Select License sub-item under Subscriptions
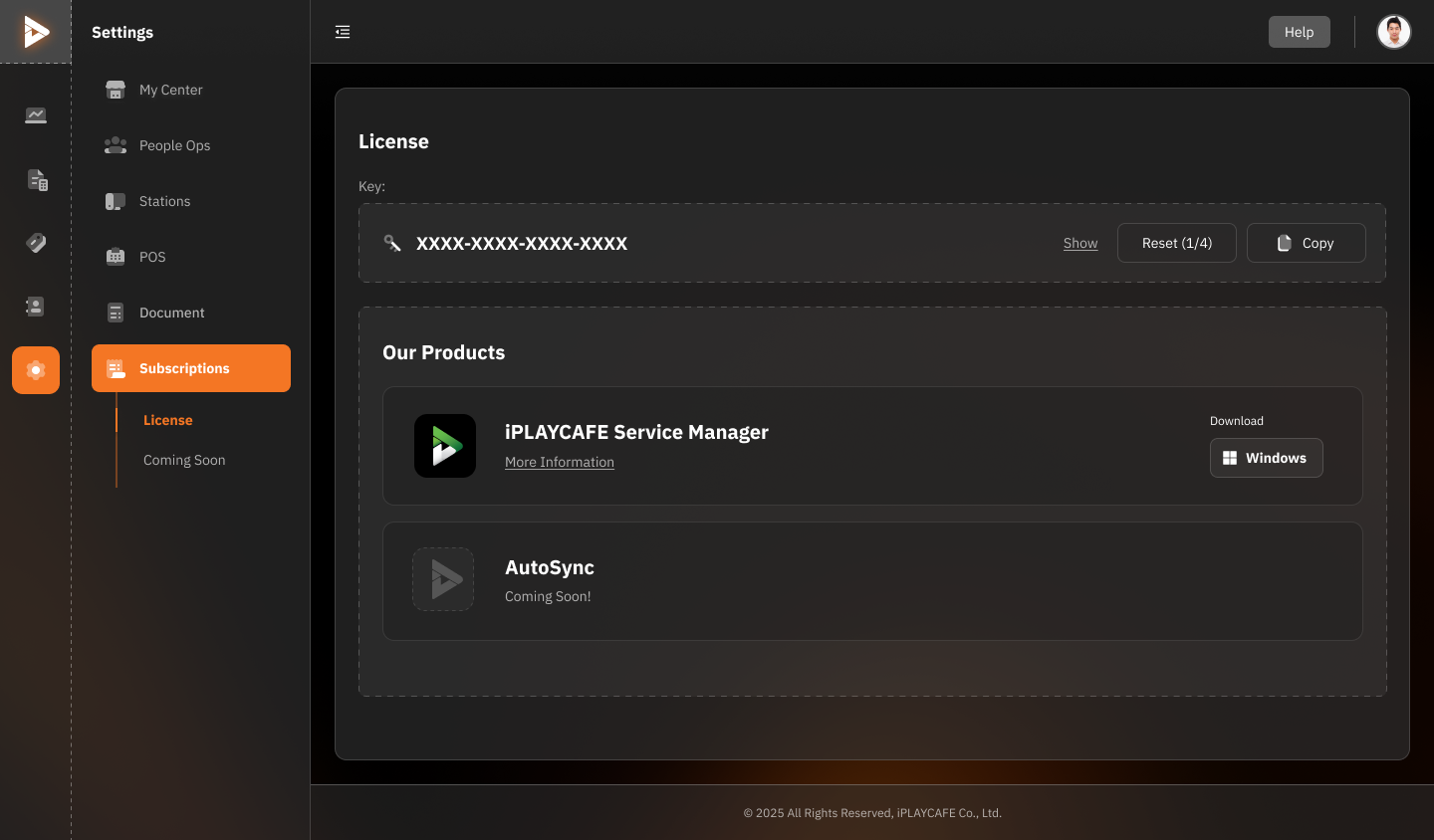1434x840 pixels. (x=168, y=420)
